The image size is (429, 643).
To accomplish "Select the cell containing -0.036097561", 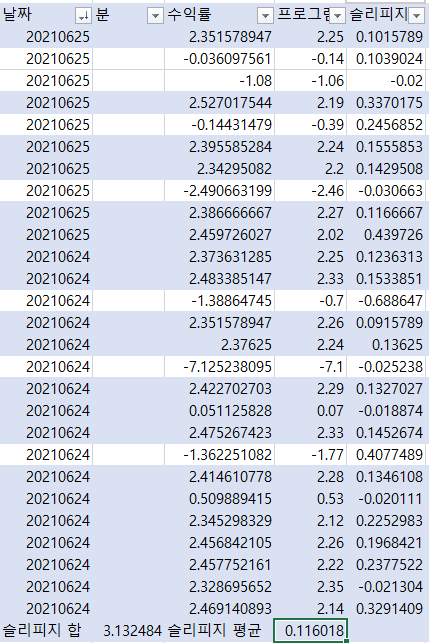I will click(x=219, y=59).
